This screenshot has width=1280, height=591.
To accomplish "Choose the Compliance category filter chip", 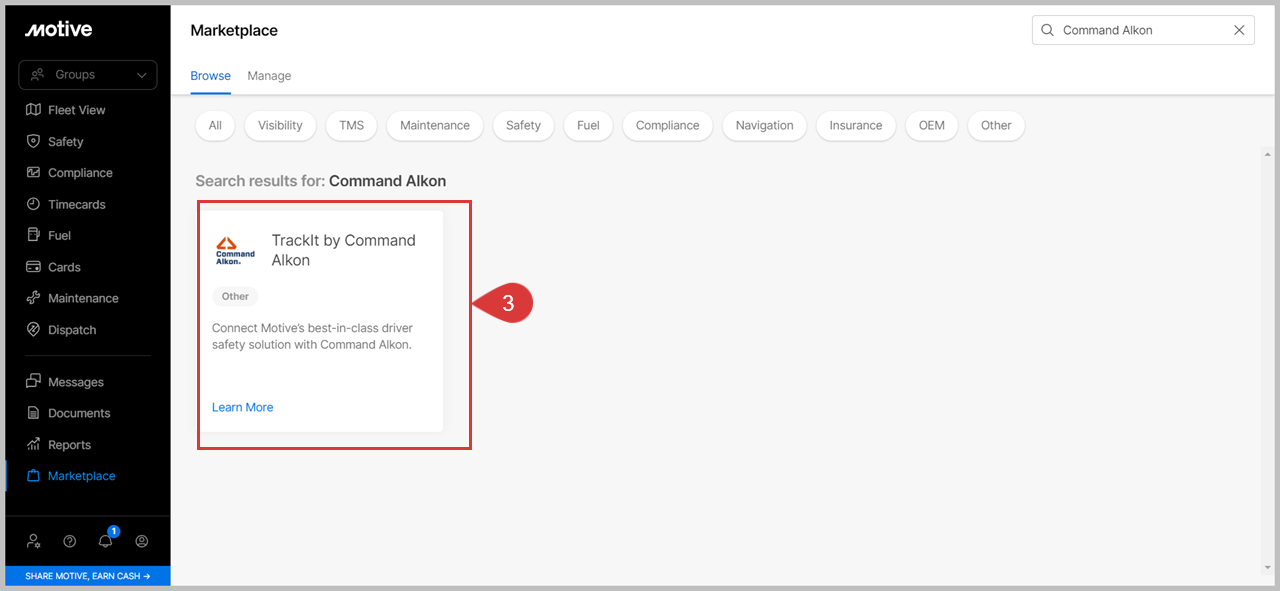I will click(x=668, y=125).
